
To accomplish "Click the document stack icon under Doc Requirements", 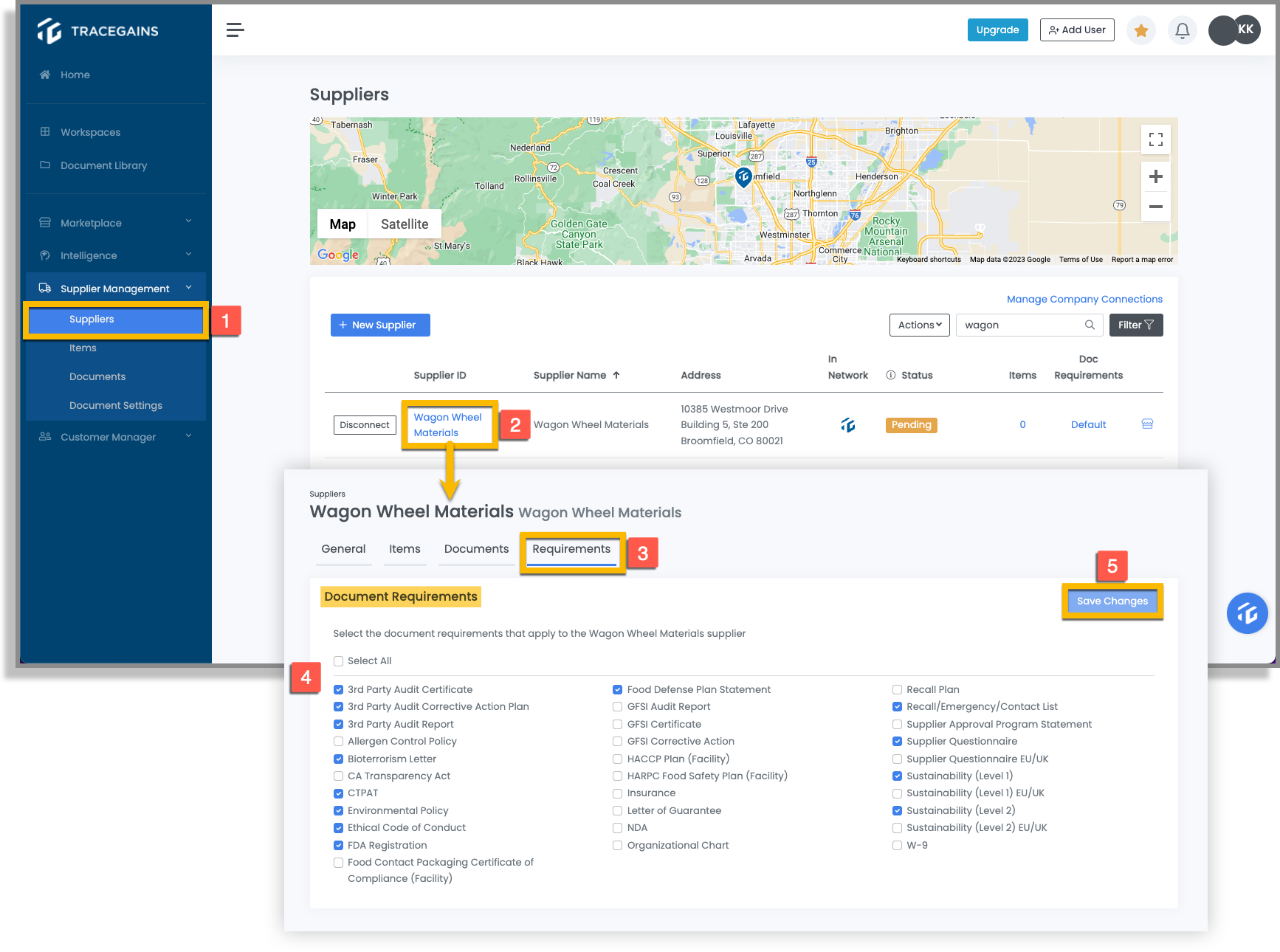I will coord(1146,424).
